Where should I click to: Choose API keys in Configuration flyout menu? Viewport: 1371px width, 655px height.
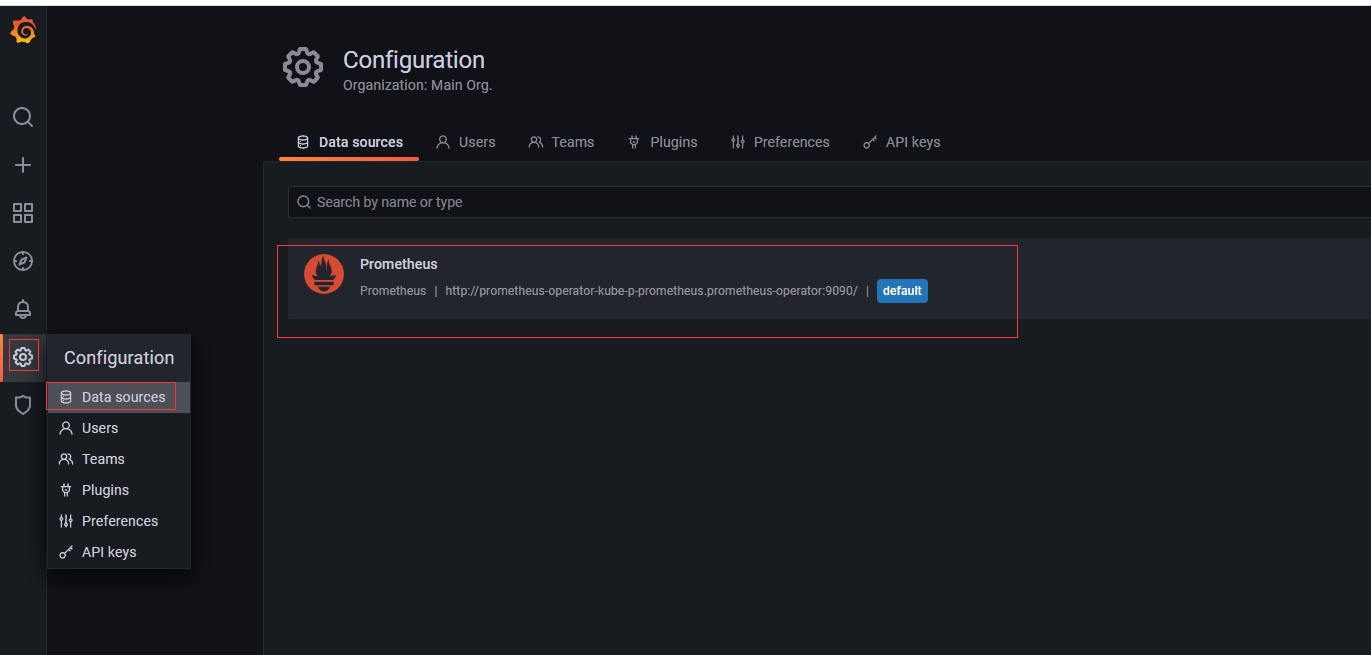click(x=118, y=552)
